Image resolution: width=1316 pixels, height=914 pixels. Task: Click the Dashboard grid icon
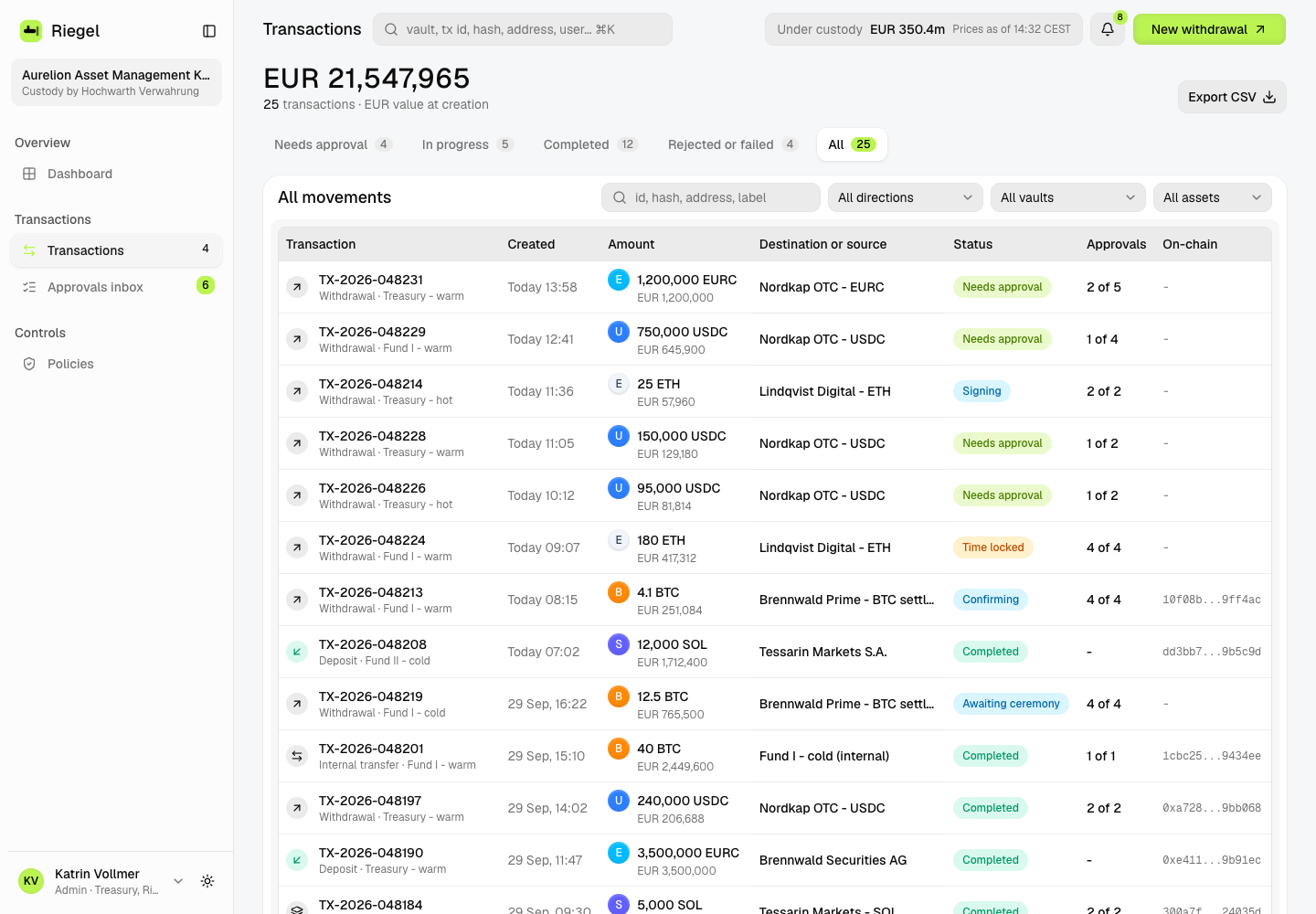[29, 174]
